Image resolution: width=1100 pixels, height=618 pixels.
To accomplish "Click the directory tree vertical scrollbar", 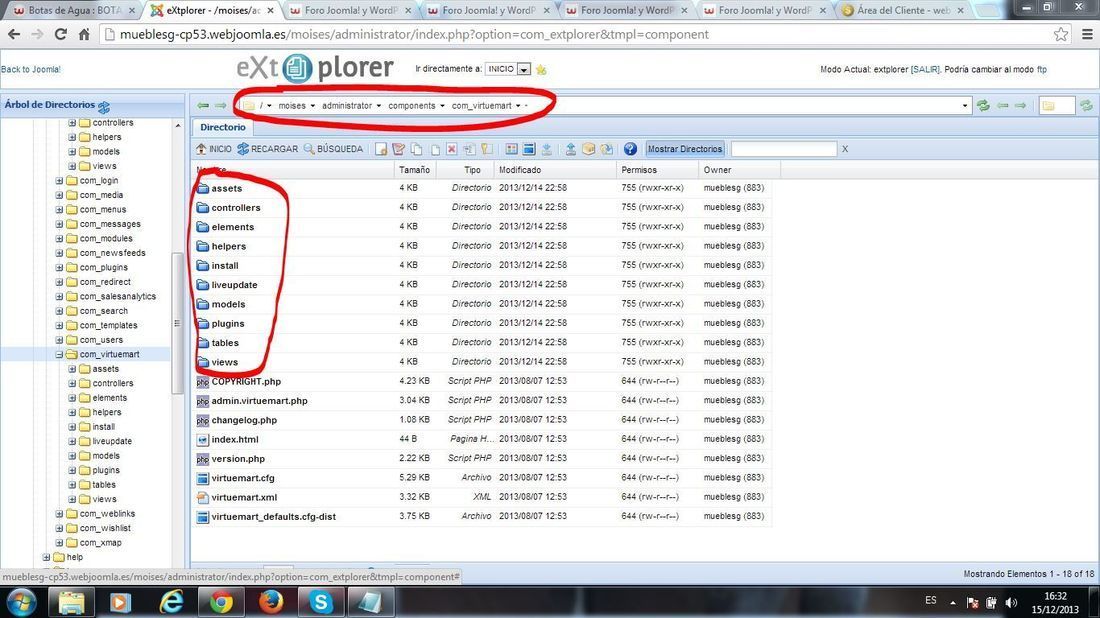I will pyautogui.click(x=177, y=322).
